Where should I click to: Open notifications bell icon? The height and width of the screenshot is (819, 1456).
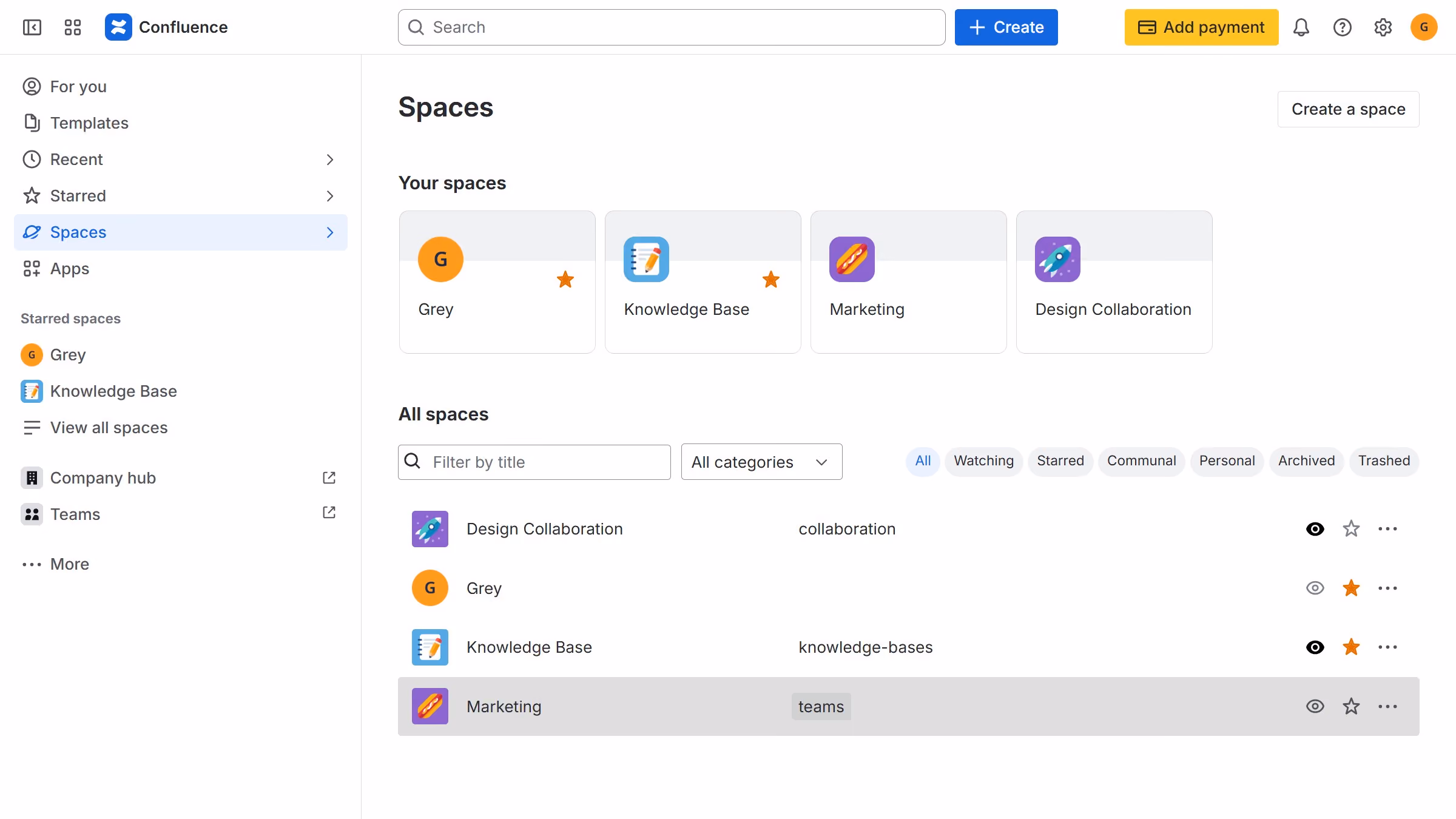1301,27
